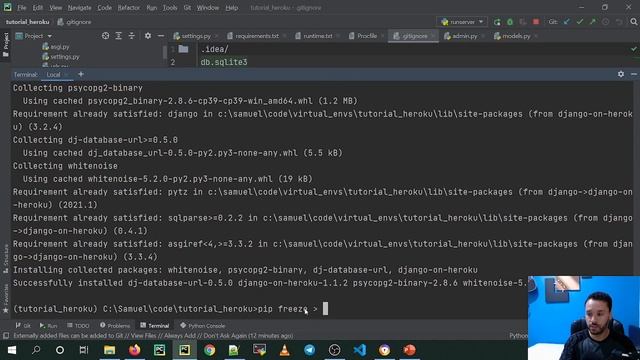The width and height of the screenshot is (640, 360).
Task: Open the Edit menu
Action: 38,8
